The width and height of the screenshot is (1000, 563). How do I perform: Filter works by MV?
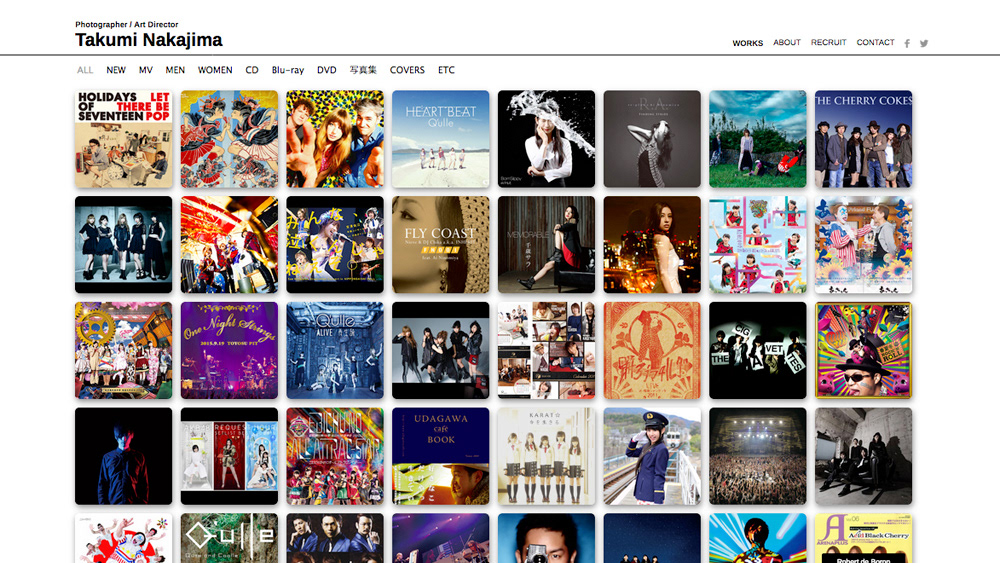[145, 70]
